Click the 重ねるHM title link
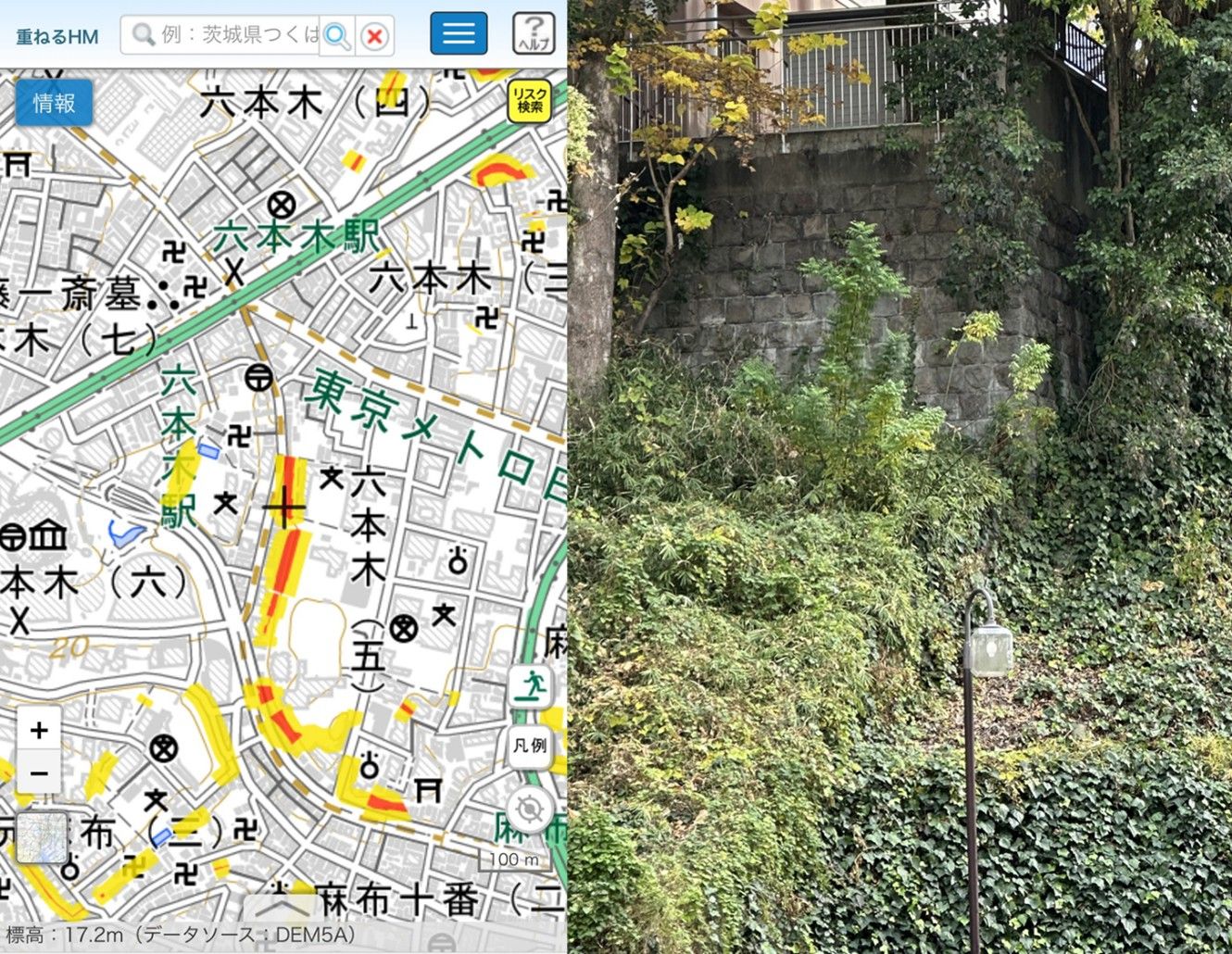 [57, 37]
